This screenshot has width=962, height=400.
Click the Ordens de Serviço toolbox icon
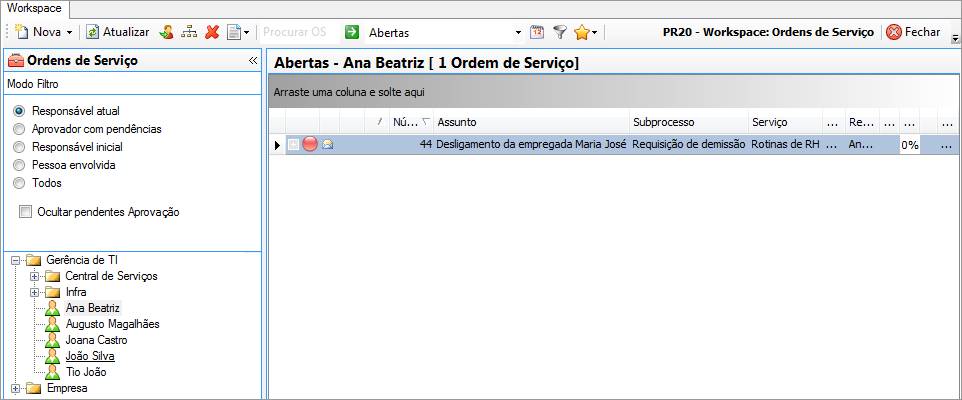[16, 60]
